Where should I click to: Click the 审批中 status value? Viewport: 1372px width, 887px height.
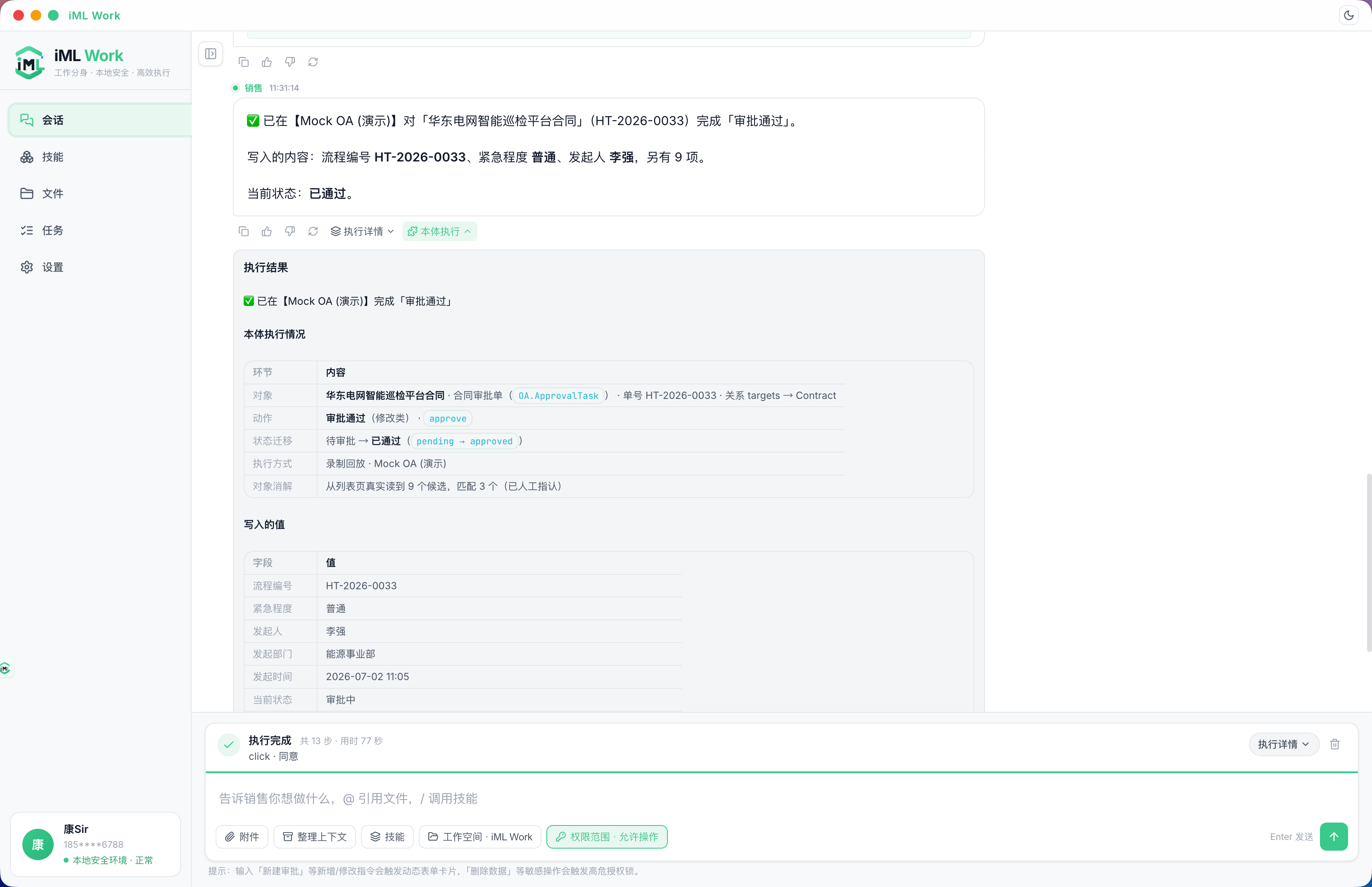coord(340,700)
